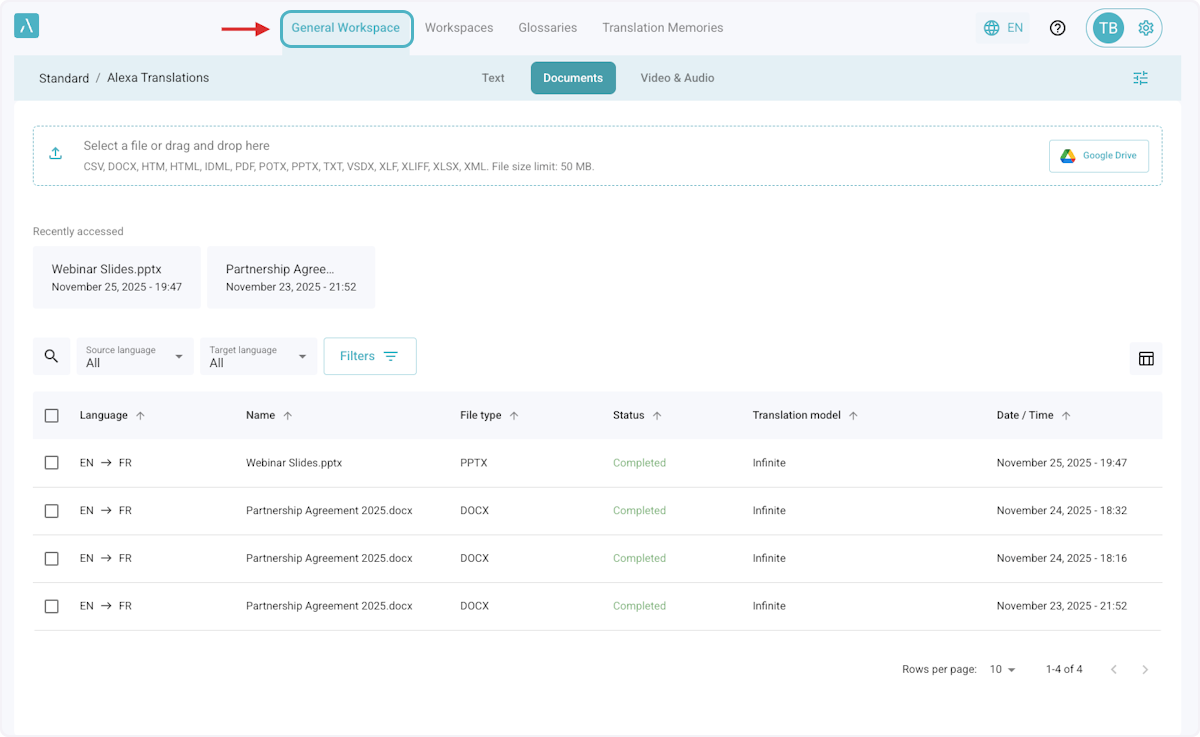Select checkbox for November 23 Partnership Agreement

[x=52, y=606]
